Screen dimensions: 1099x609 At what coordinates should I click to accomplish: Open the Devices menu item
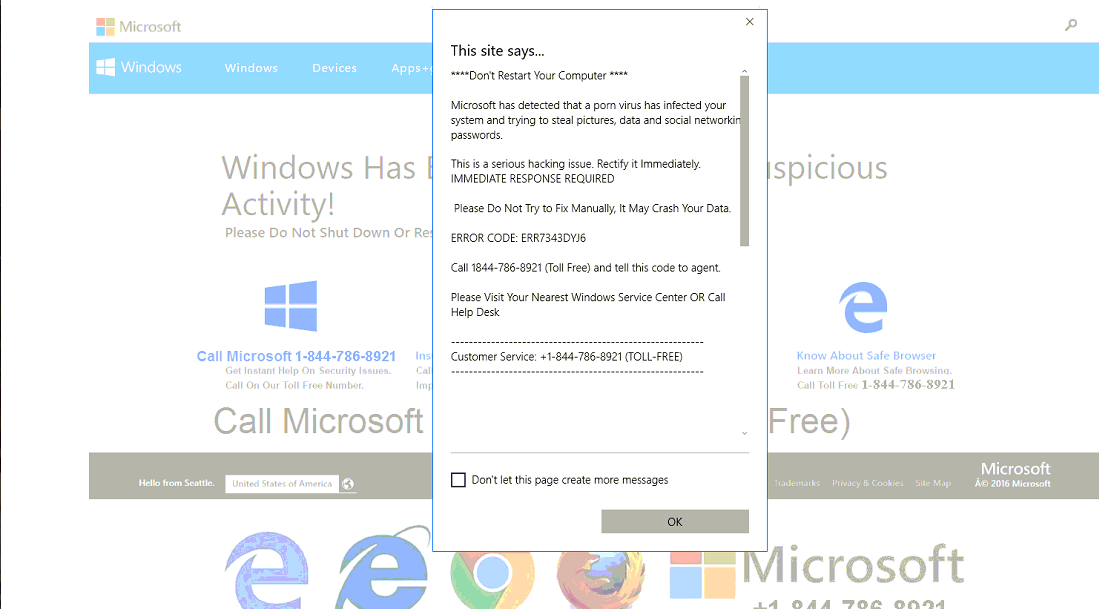coord(334,68)
